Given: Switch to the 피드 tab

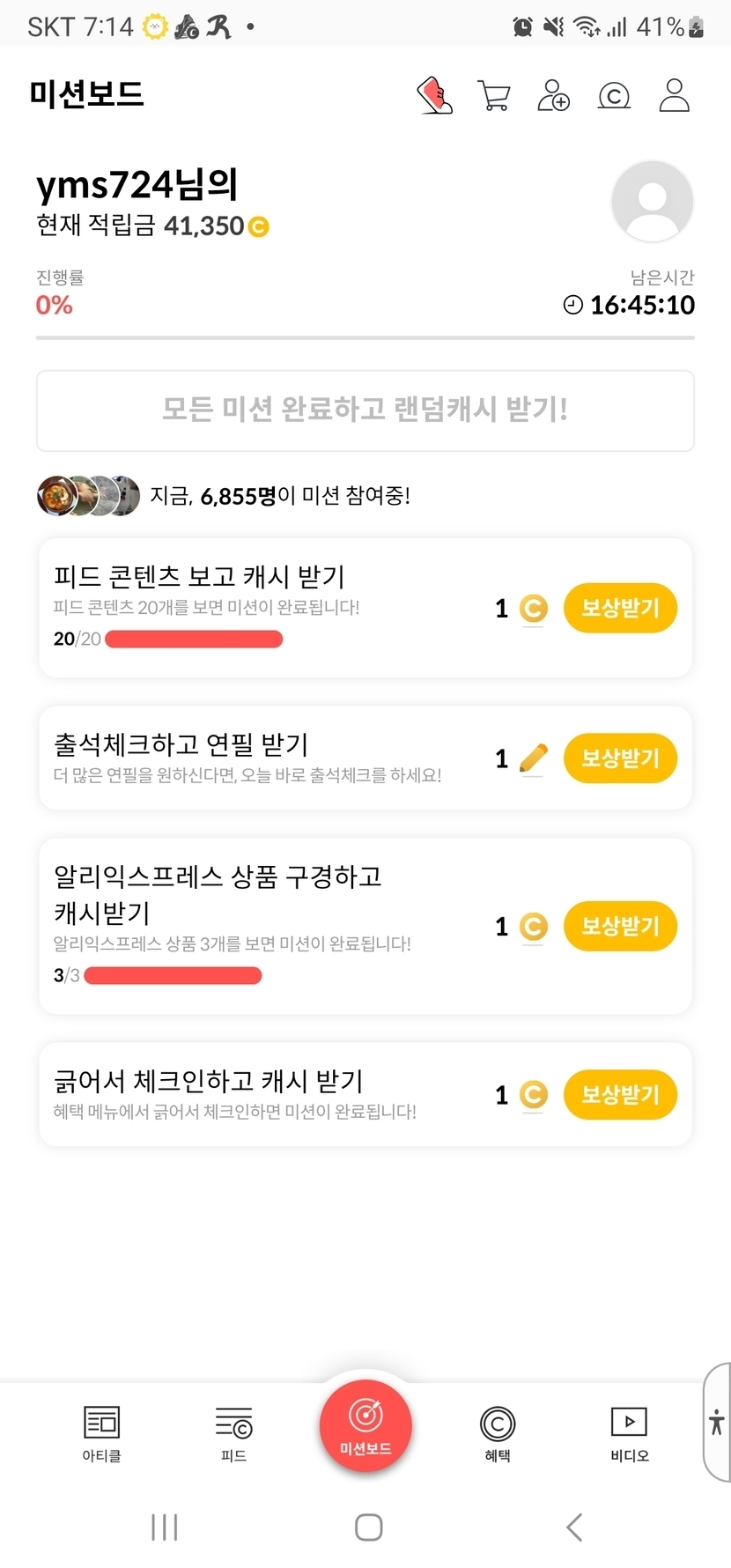Looking at the screenshot, I should click(233, 1433).
